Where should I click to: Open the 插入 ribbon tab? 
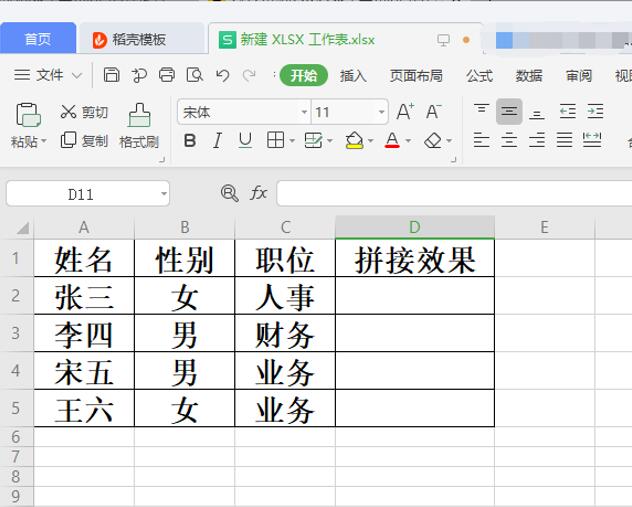pyautogui.click(x=353, y=75)
